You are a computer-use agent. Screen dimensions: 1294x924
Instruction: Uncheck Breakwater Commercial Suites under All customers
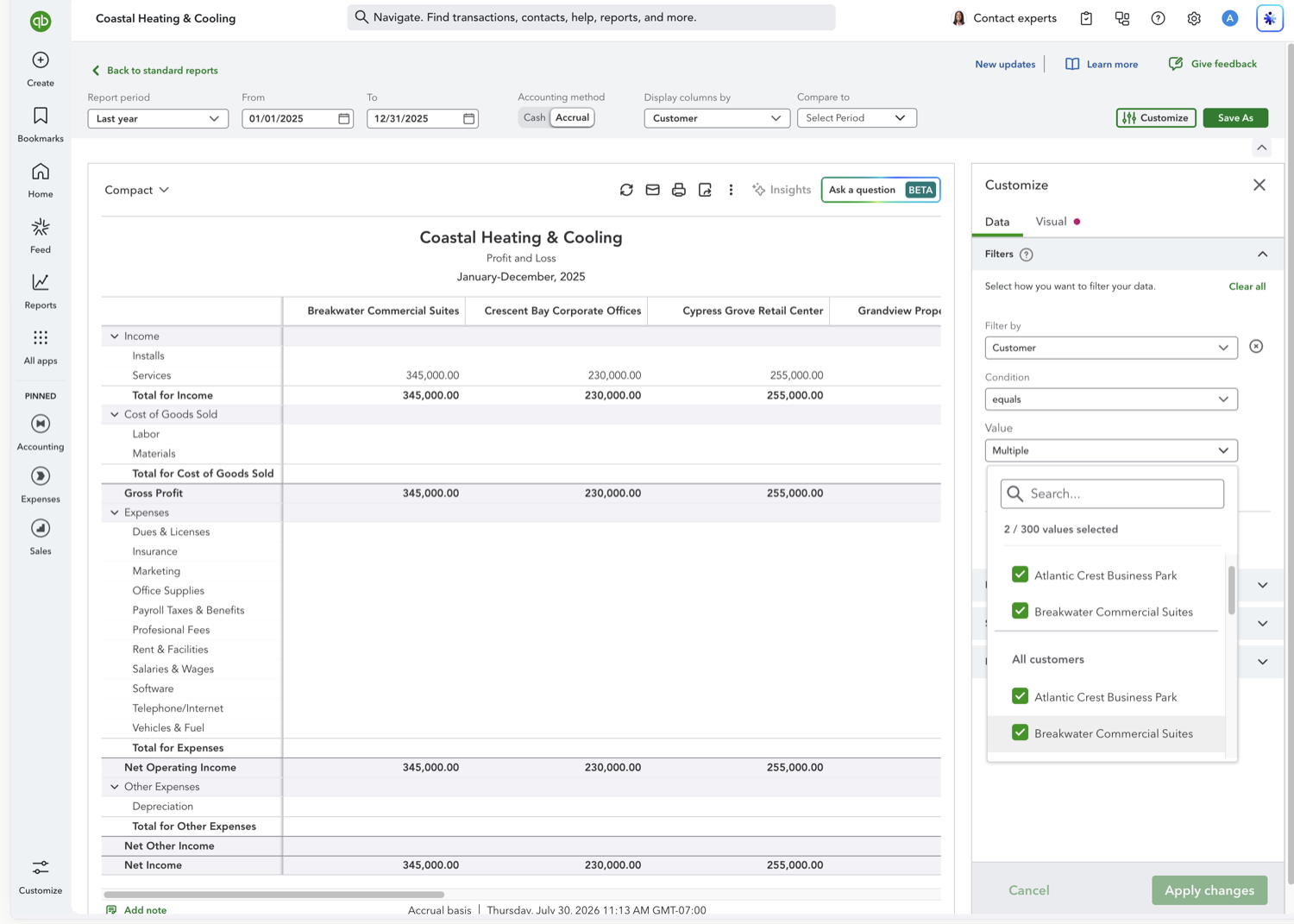pos(1020,732)
